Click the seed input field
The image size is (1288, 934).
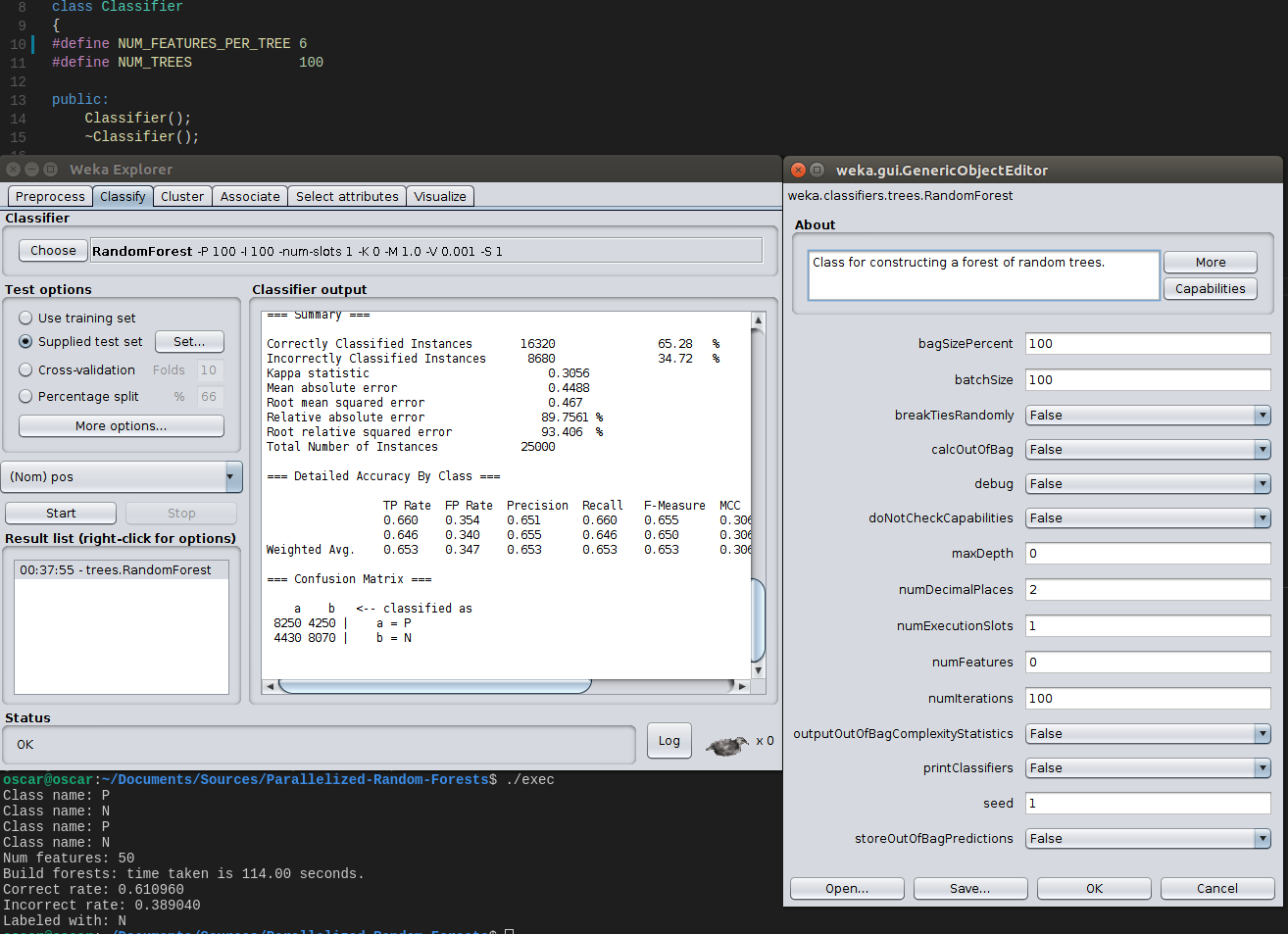point(1148,803)
